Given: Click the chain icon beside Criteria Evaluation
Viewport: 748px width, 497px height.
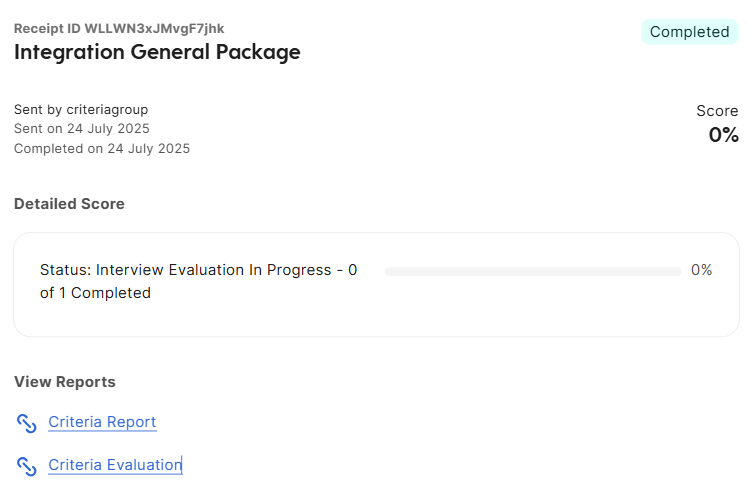Looking at the screenshot, I should coord(27,466).
